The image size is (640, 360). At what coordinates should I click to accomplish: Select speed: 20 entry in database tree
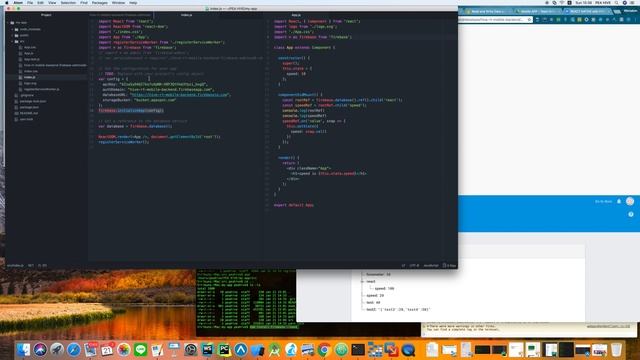pyautogui.click(x=375, y=295)
